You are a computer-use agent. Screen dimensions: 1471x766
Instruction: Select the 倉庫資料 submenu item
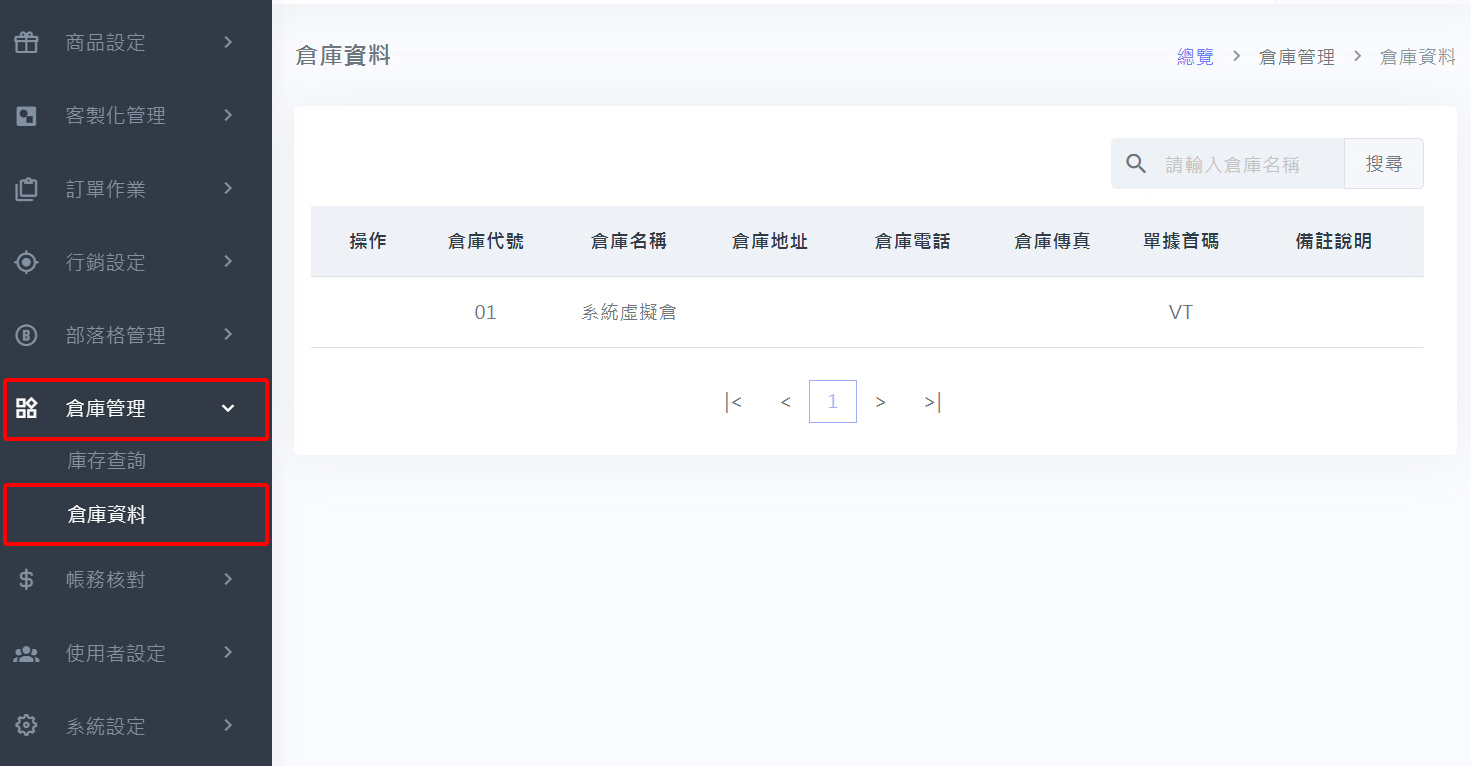[107, 515]
